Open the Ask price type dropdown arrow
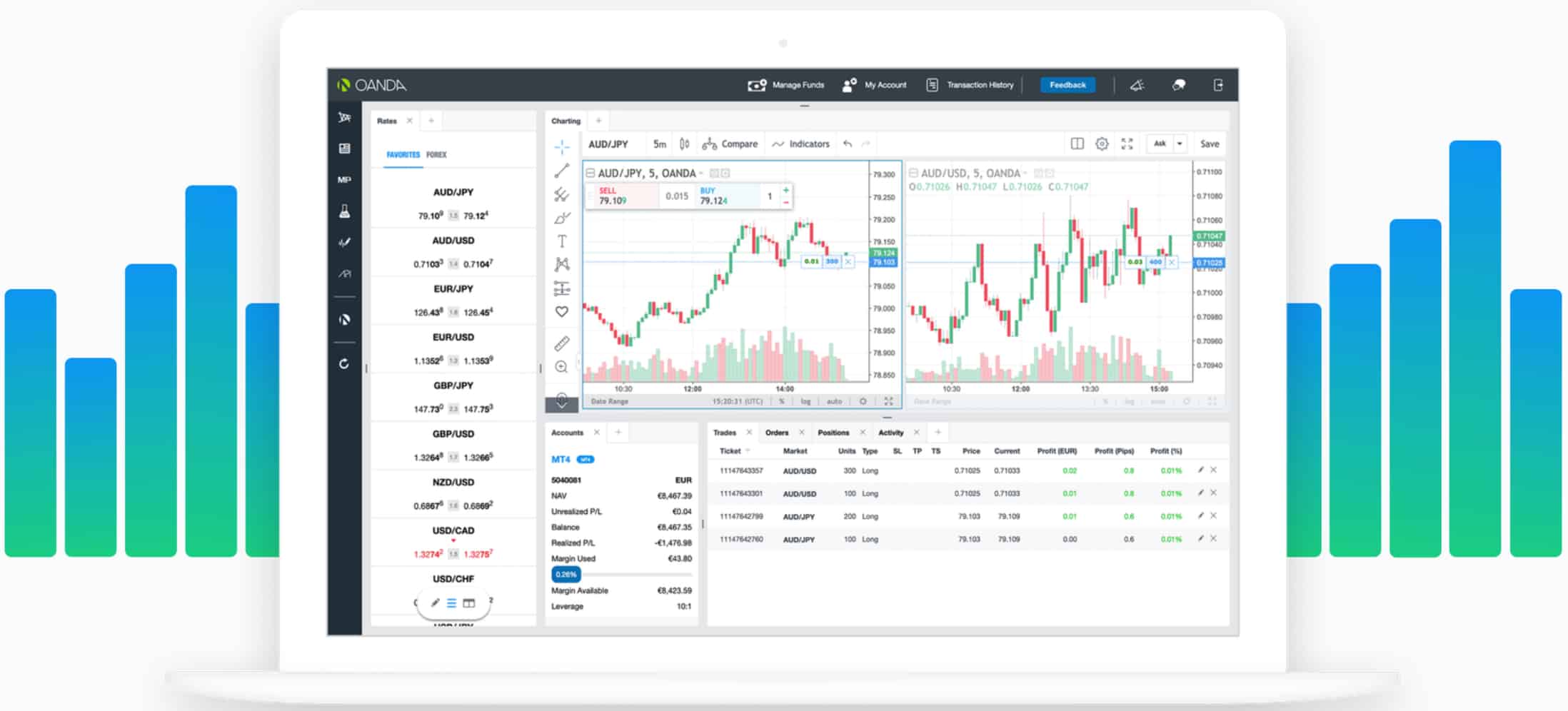 1180,143
